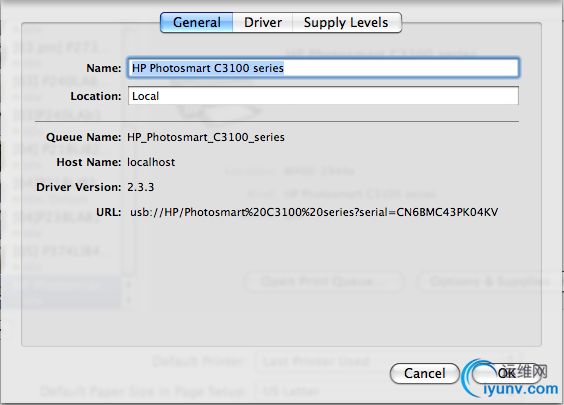
Task: Click into the printer Name field
Action: 323,68
